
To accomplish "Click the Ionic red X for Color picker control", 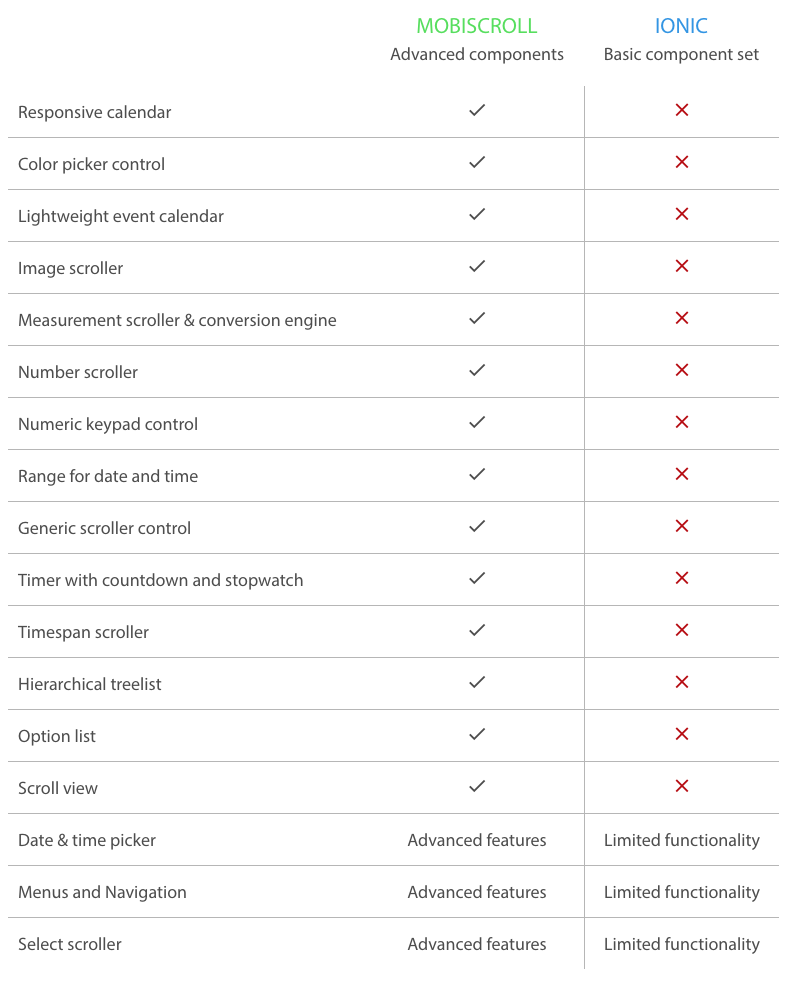I will 682,162.
